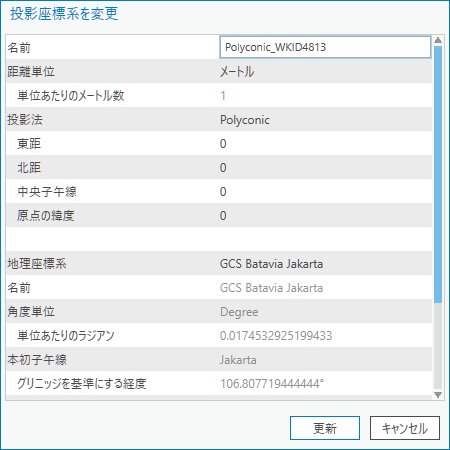Click the 東距 value field

[x=325, y=144]
